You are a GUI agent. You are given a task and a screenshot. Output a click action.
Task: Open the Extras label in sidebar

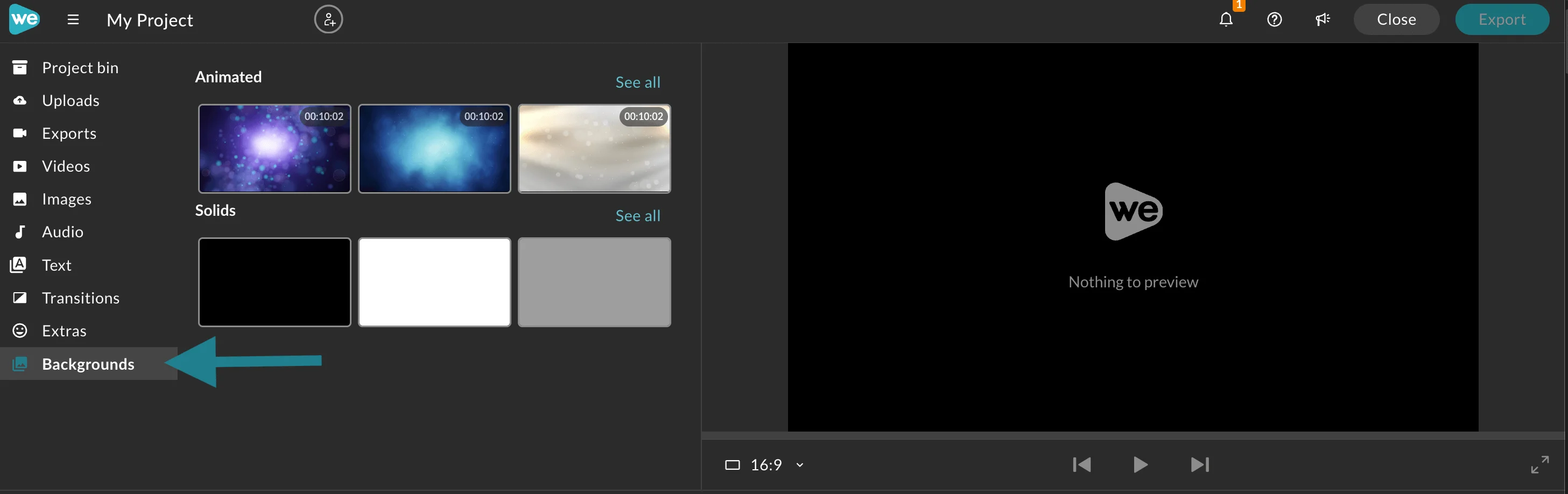64,331
